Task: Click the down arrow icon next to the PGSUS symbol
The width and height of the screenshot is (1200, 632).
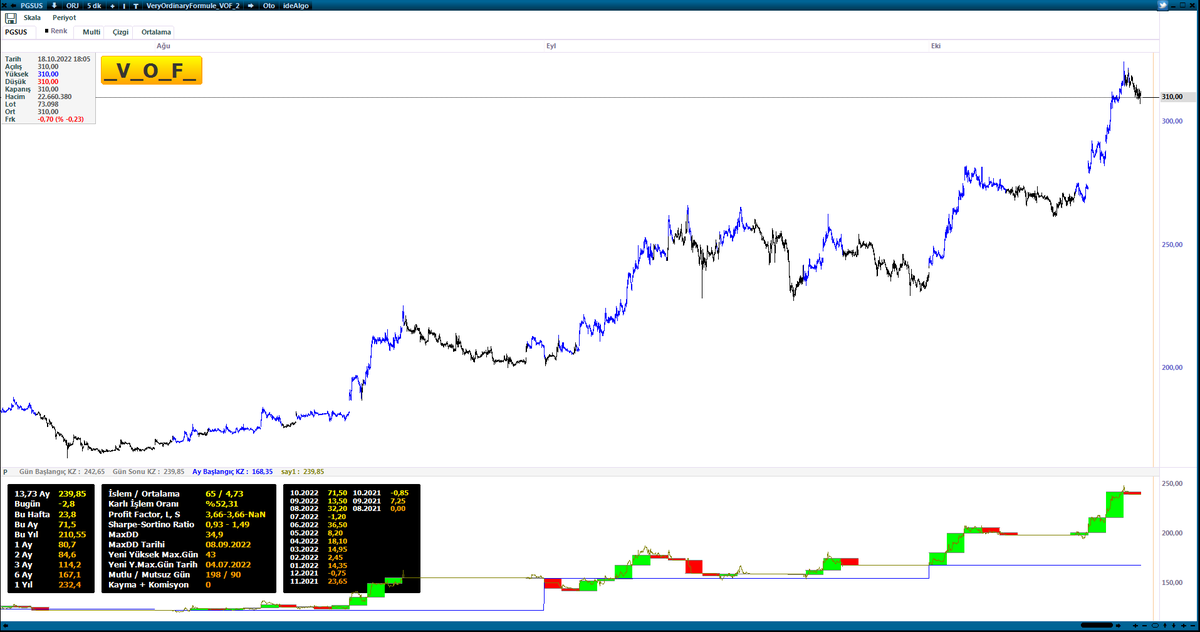Action: 54,6
